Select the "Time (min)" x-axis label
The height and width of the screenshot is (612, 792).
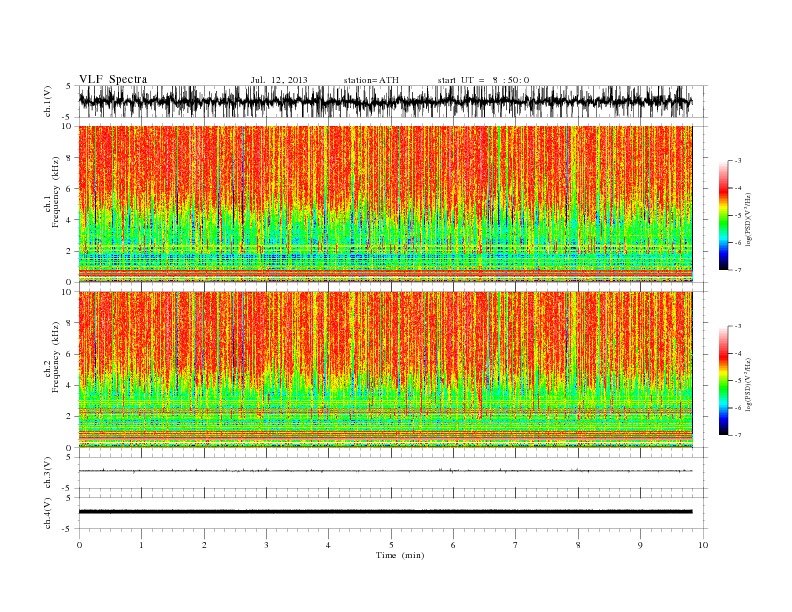pos(400,555)
